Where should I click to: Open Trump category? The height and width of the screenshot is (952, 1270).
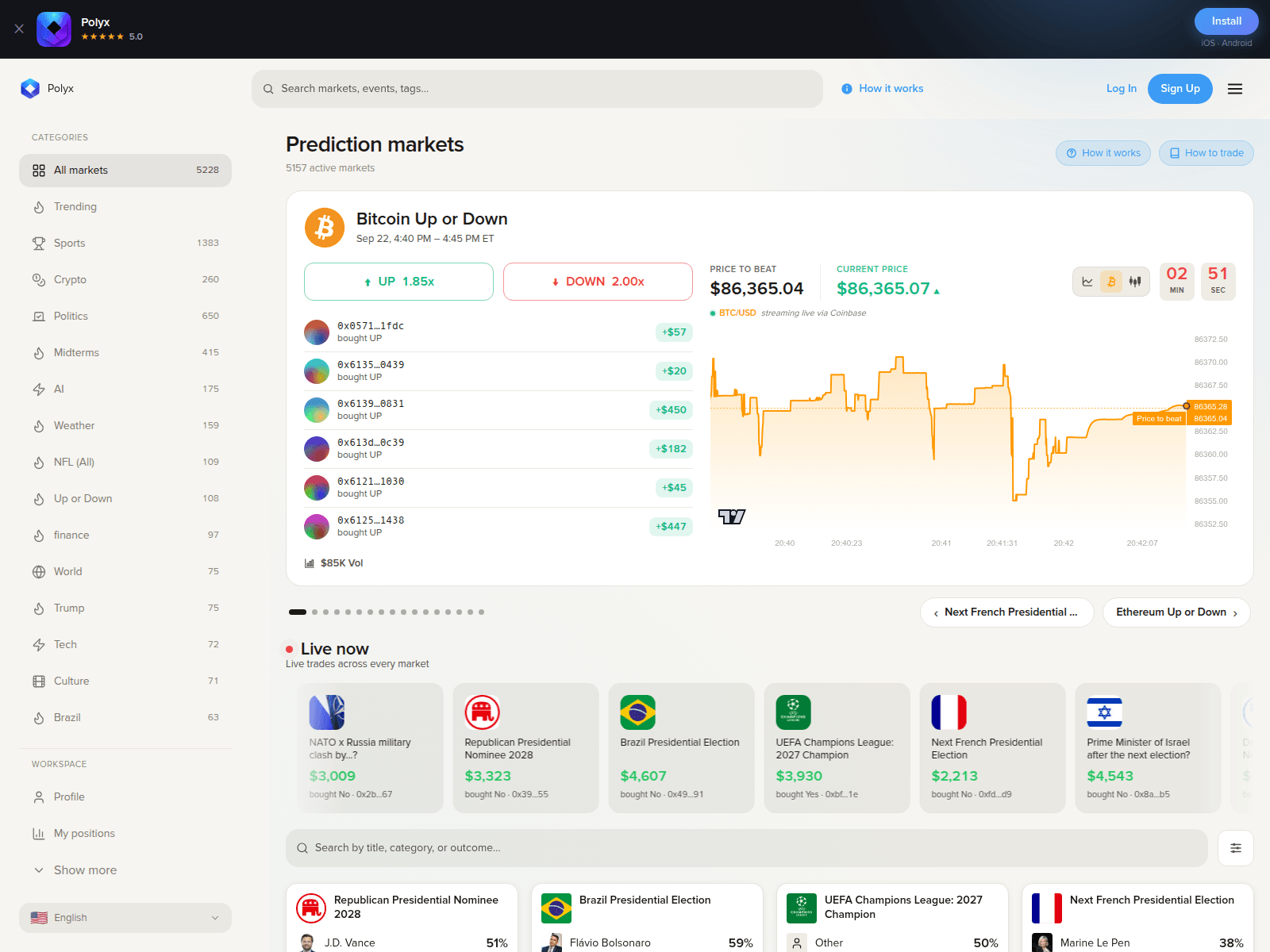tap(125, 608)
